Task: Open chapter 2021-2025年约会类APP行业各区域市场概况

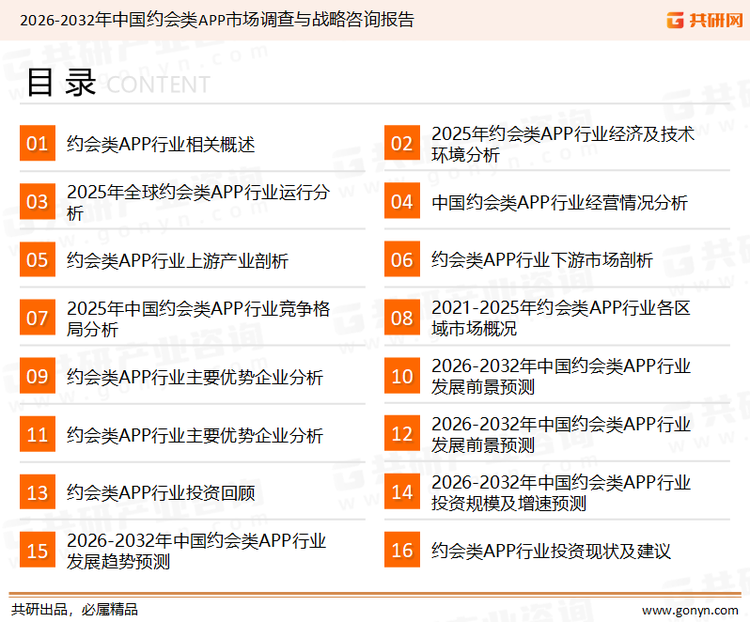Action: click(x=561, y=318)
